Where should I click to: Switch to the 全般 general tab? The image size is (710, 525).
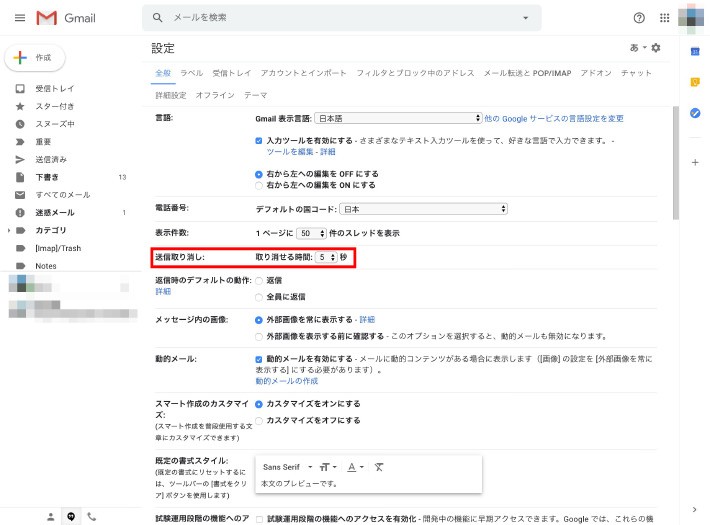click(163, 73)
